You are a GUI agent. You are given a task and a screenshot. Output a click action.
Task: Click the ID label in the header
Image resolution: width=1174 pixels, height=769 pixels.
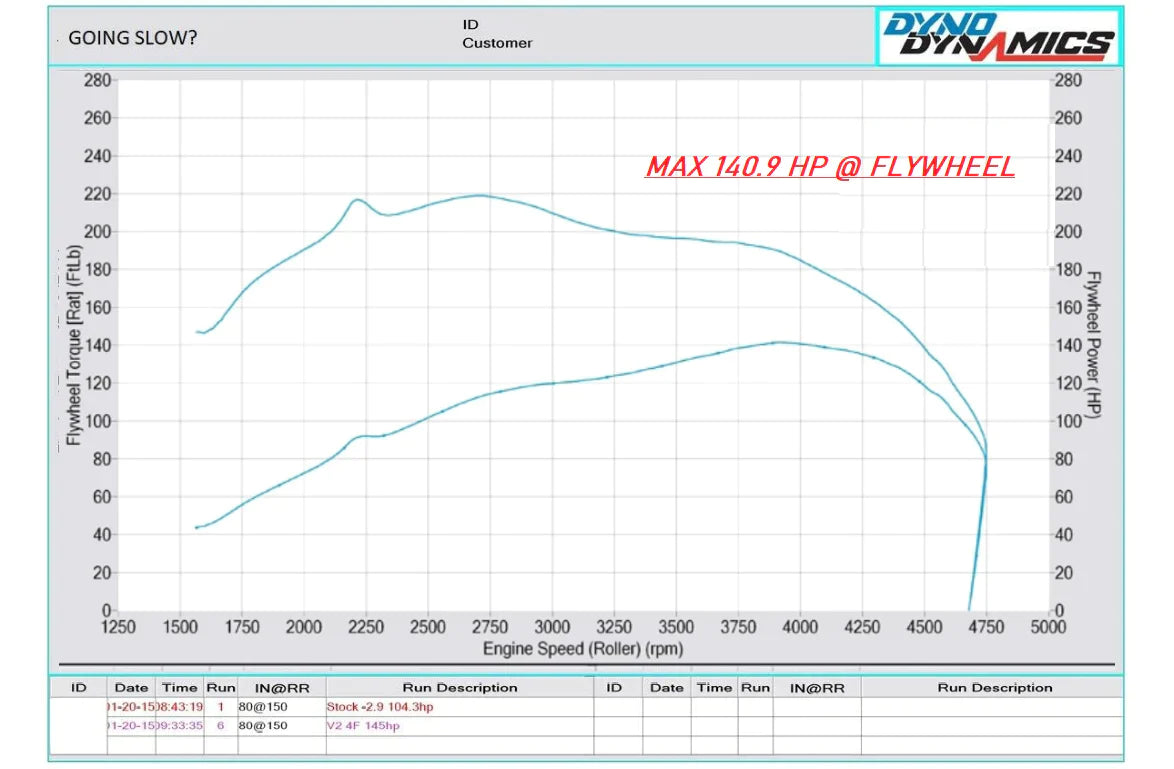(471, 23)
